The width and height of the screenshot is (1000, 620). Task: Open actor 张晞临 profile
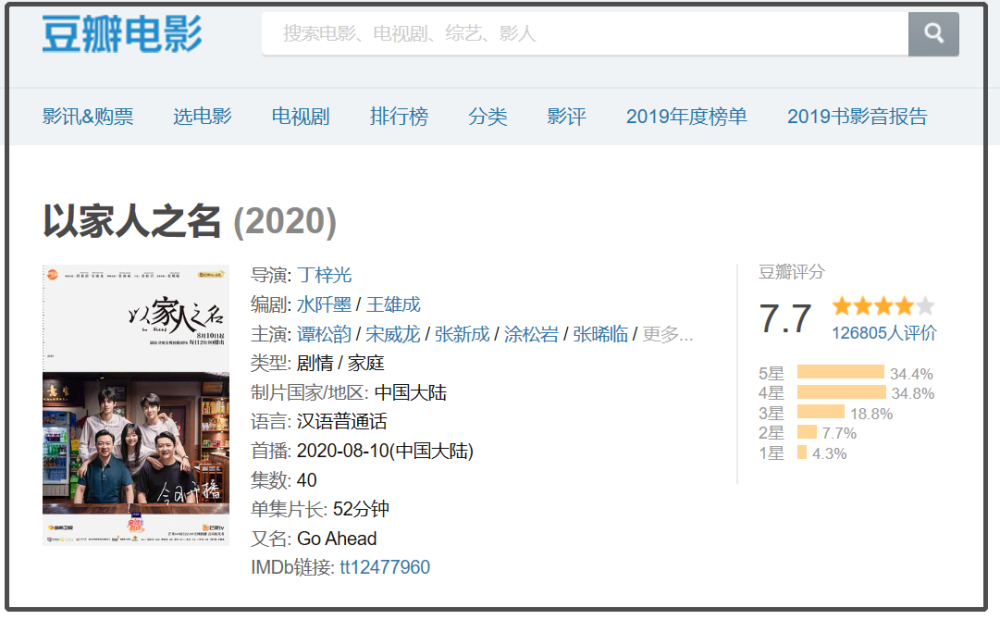(x=600, y=334)
